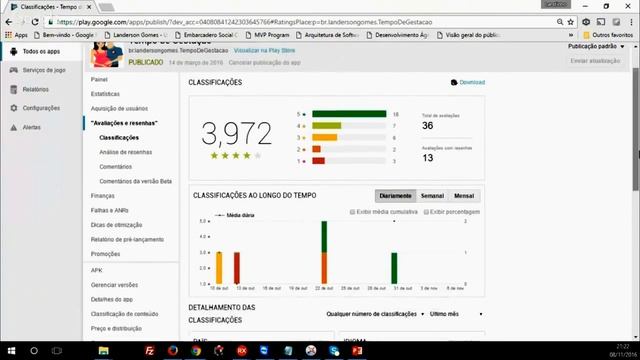Open Alertas warning triangle icon
Screen dimensions: 640x360
point(14,127)
